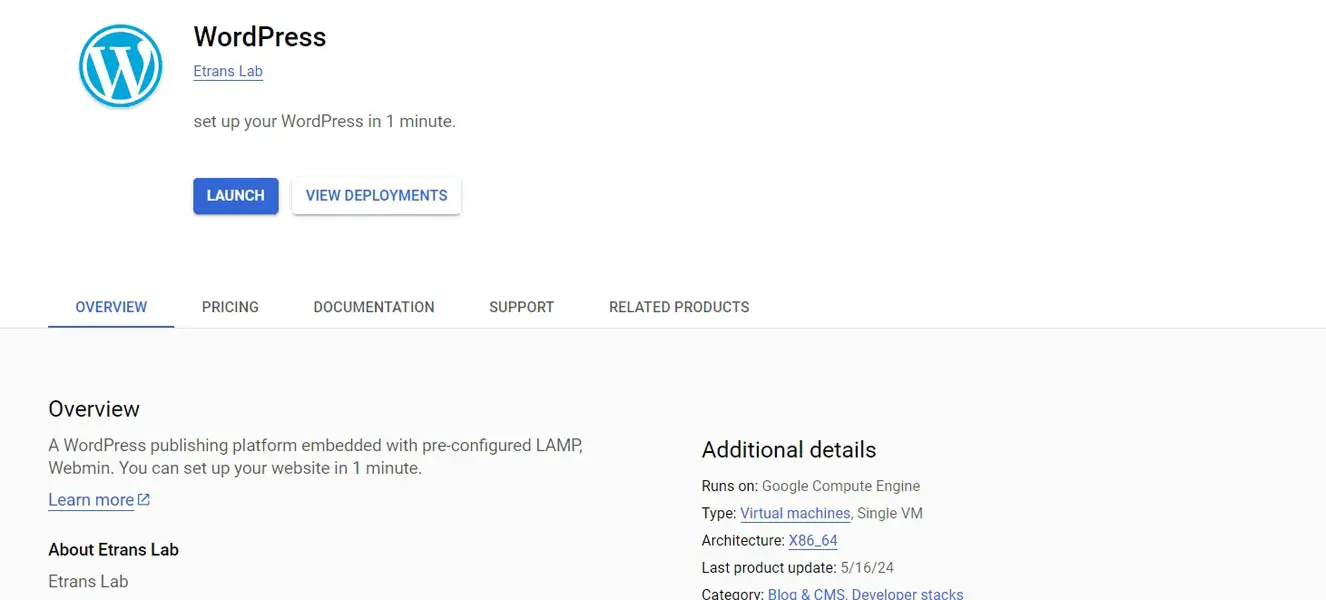
Task: Open the Developer stacks category link
Action: pos(908,594)
